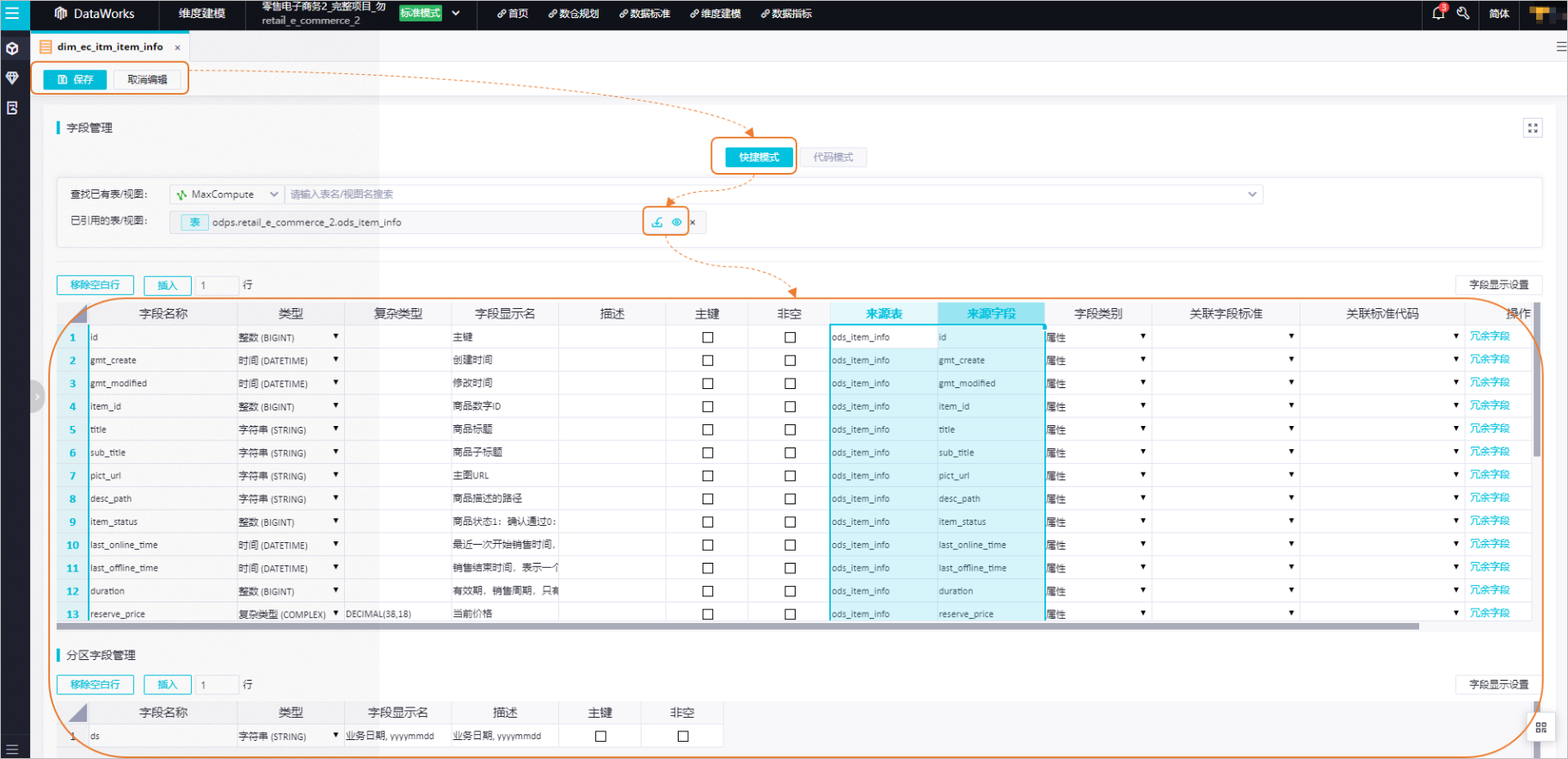Screen dimensions: 1568x759
Task: Select the dim_ec_itm_item_info tab
Action: [110, 47]
